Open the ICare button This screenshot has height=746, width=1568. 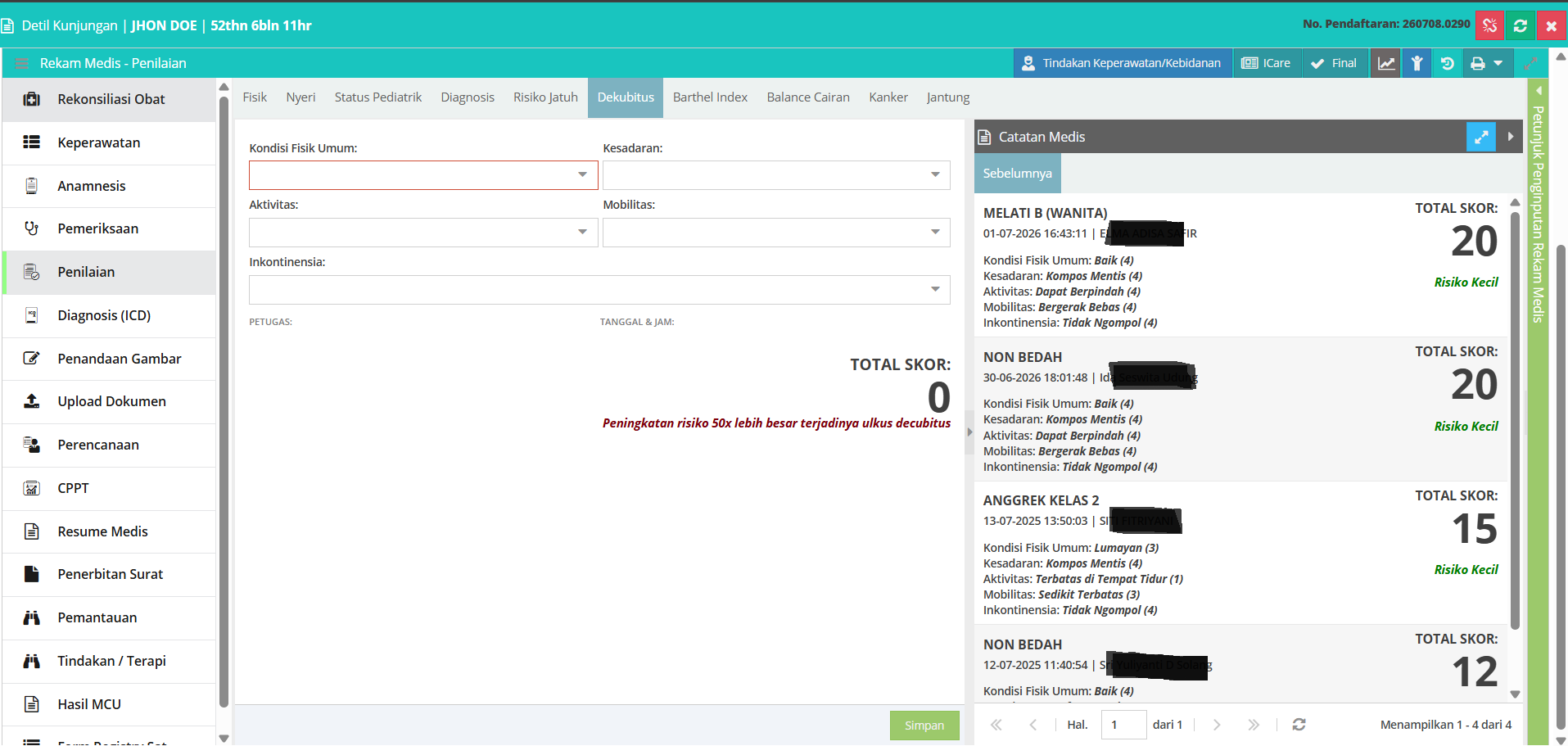pyautogui.click(x=1266, y=63)
